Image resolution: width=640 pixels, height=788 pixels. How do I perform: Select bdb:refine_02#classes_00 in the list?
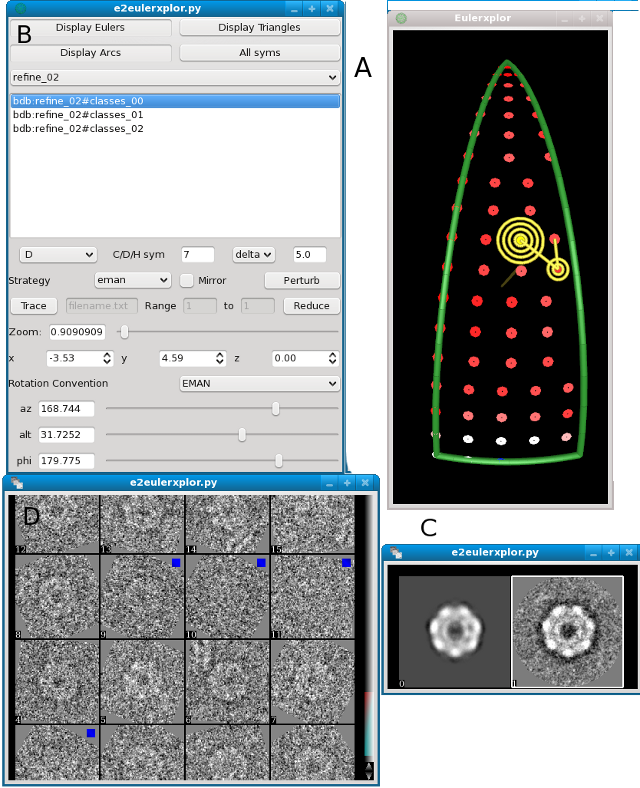click(175, 101)
